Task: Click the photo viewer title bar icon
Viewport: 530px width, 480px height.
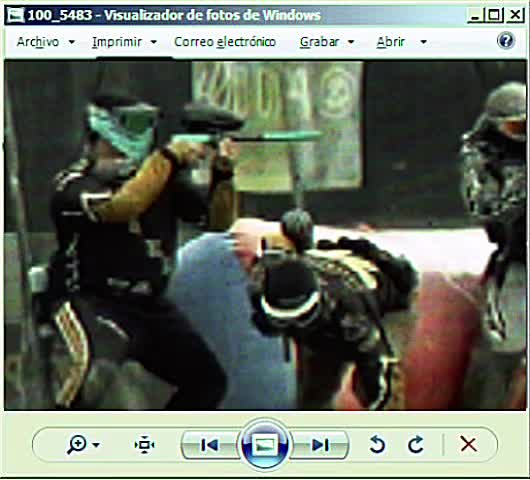Action: tap(16, 15)
